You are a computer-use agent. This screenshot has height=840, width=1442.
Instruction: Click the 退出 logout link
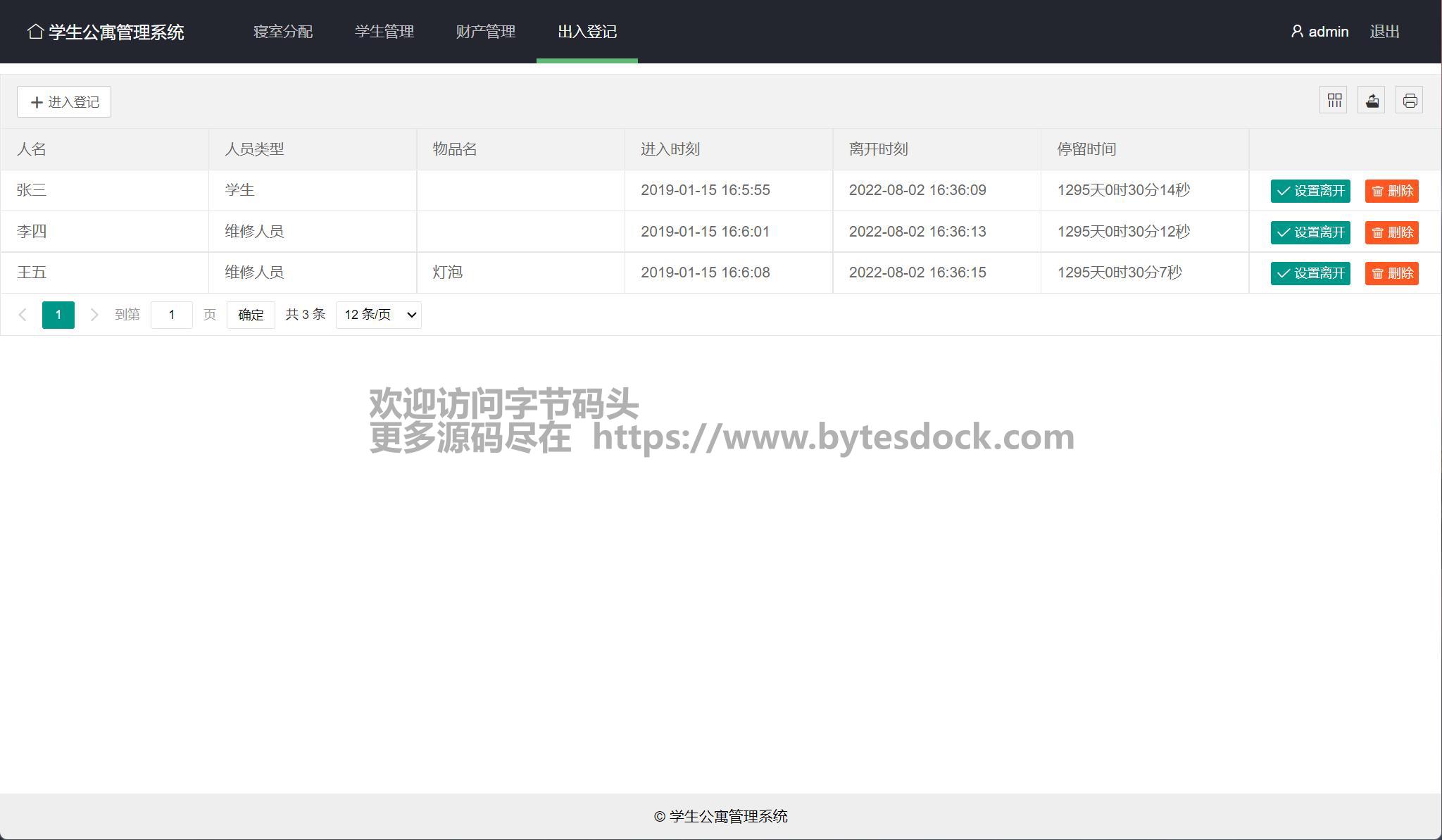point(1384,32)
